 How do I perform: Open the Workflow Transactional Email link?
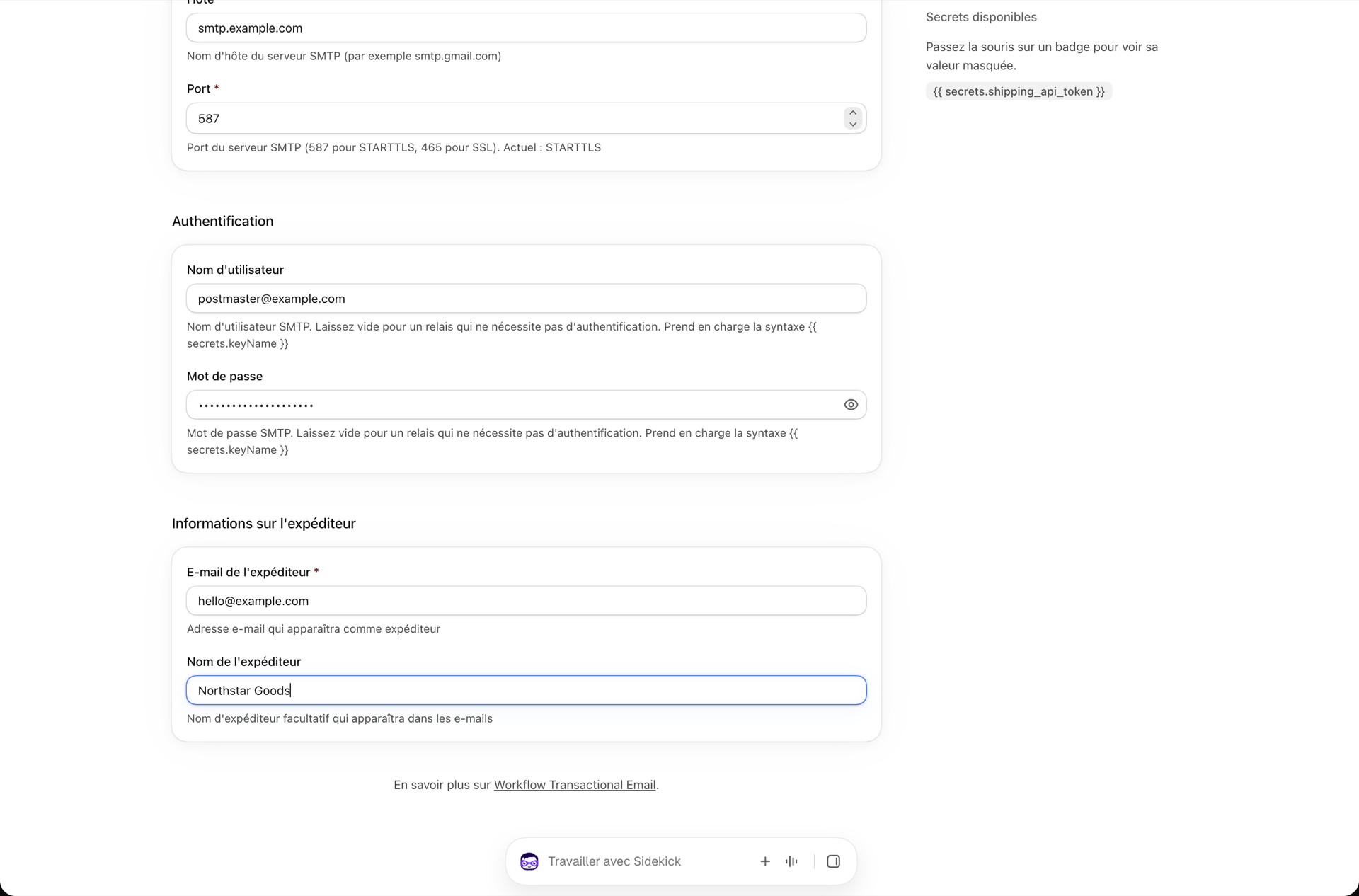[x=575, y=785]
